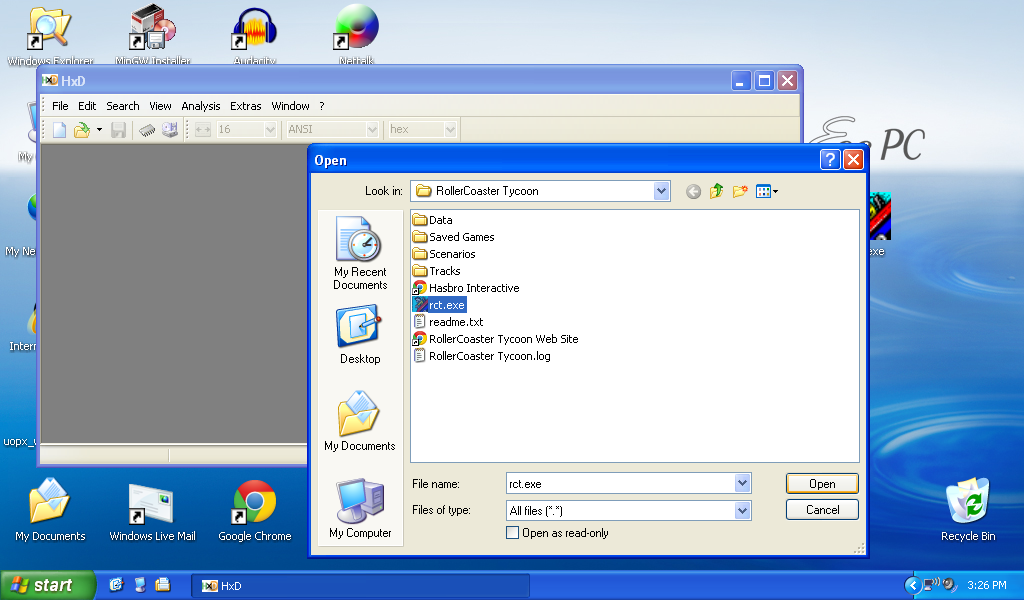Go to Desktop in the places bar

(x=360, y=334)
